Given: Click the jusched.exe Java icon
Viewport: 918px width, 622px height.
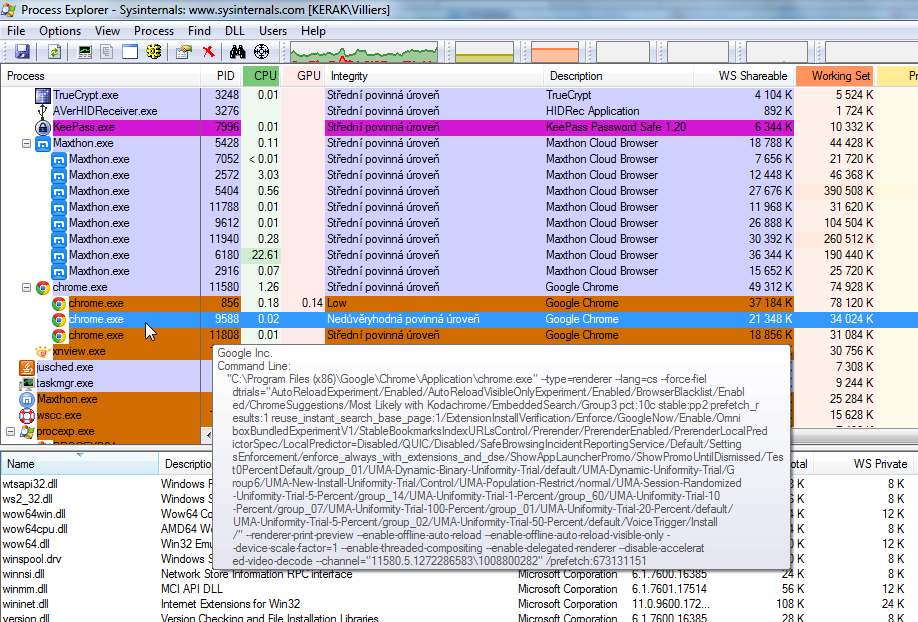Looking at the screenshot, I should pos(27,367).
